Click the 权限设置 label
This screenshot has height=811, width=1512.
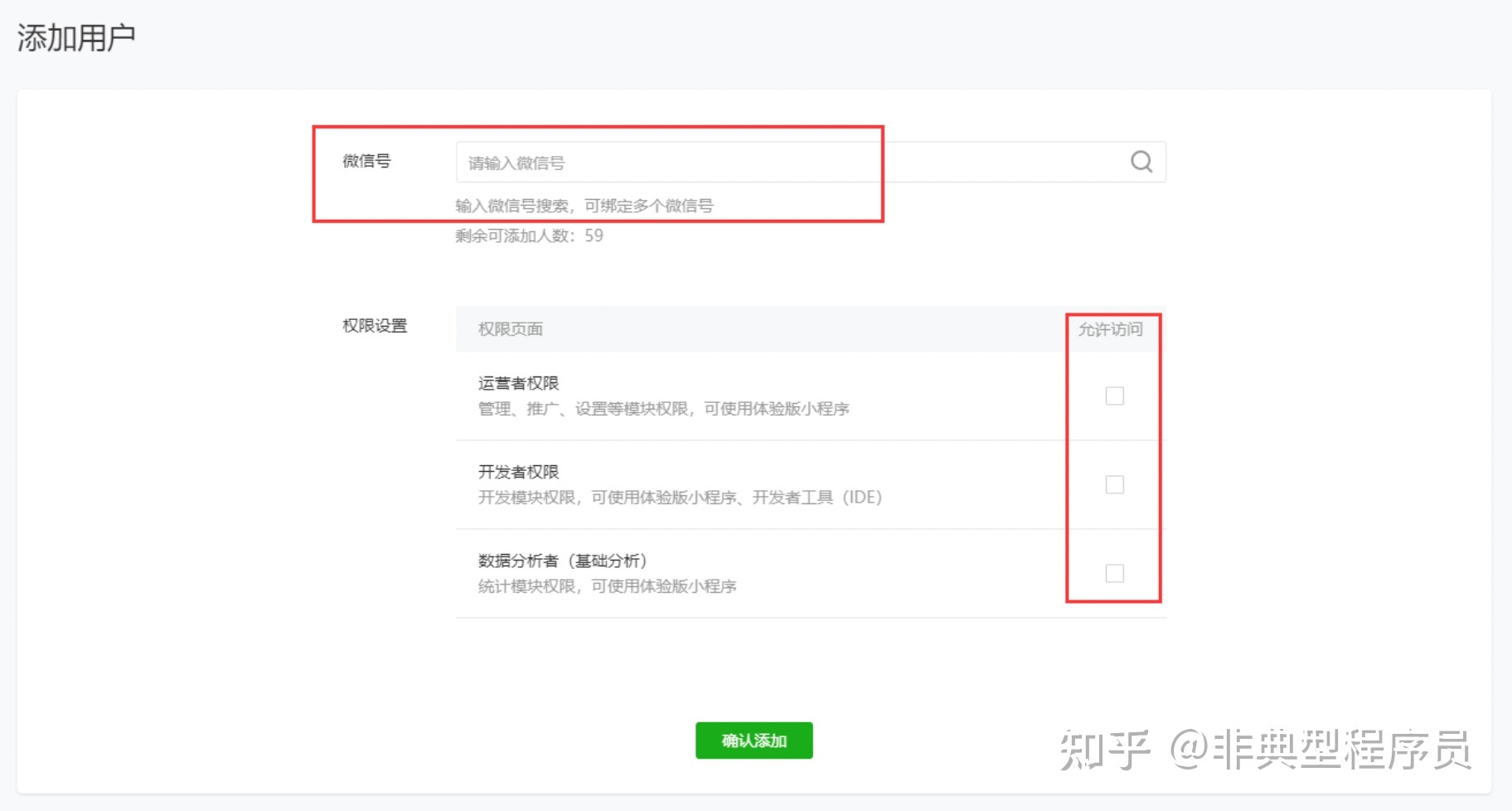pyautogui.click(x=374, y=326)
